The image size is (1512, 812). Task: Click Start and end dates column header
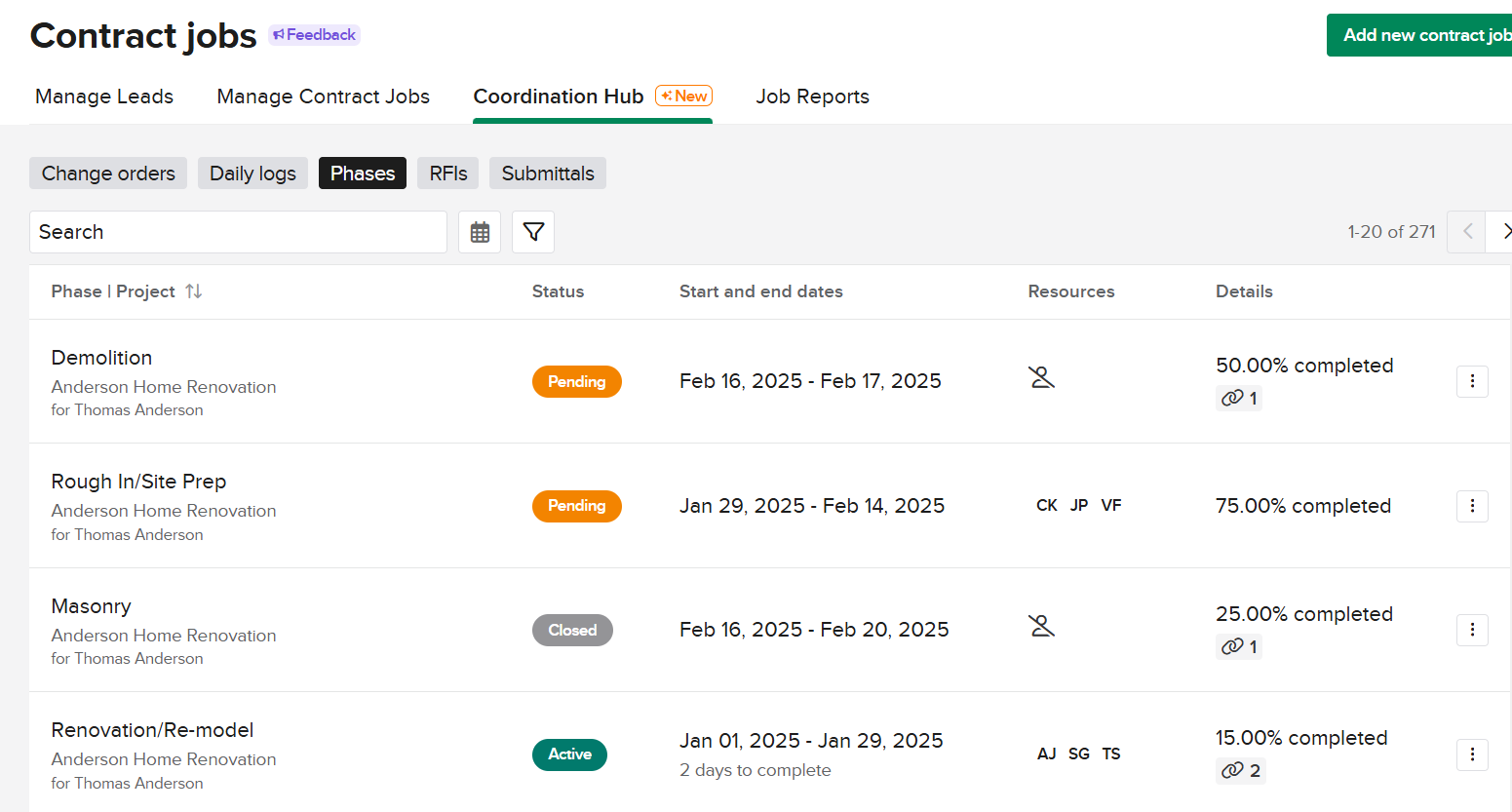pos(761,291)
